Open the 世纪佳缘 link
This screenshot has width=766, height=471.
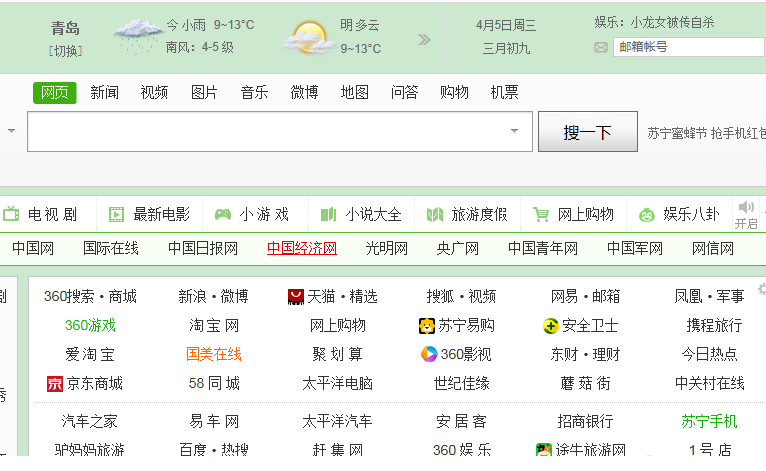(462, 384)
